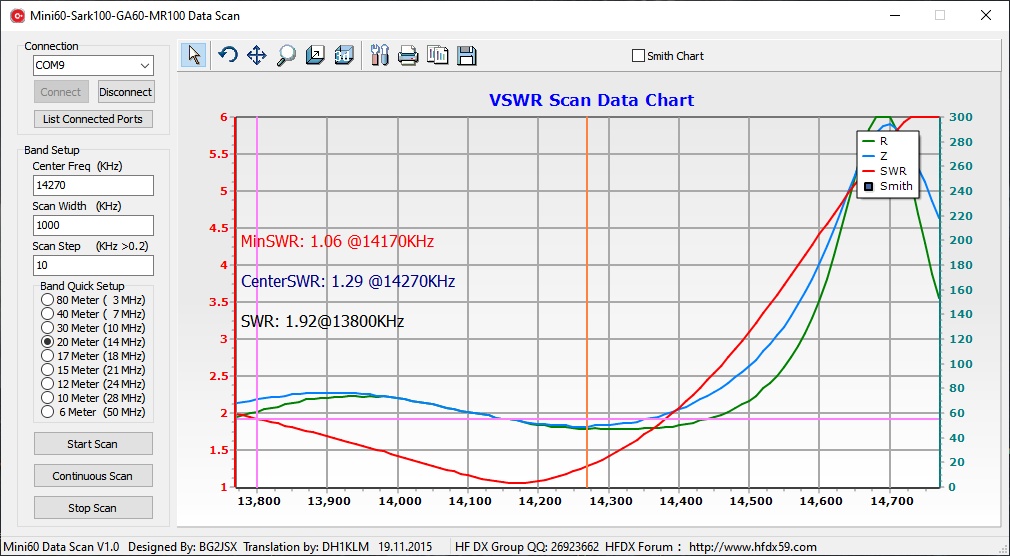The width and height of the screenshot is (1010, 556).
Task: Click the 14,200 frequency axis label
Action: pyautogui.click(x=538, y=500)
